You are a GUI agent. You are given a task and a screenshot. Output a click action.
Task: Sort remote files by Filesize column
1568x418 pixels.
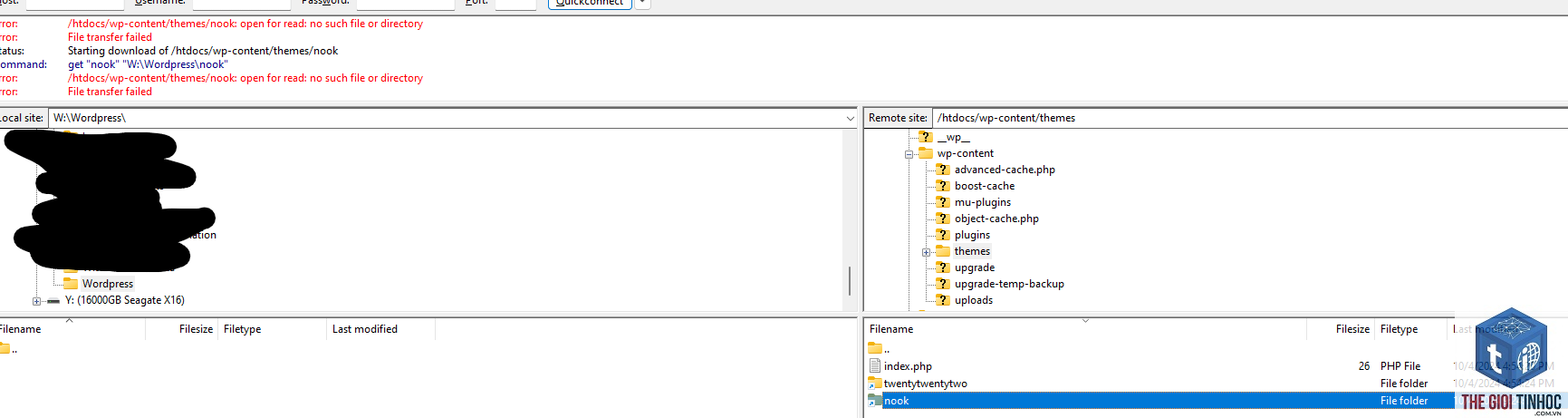tap(1341, 329)
